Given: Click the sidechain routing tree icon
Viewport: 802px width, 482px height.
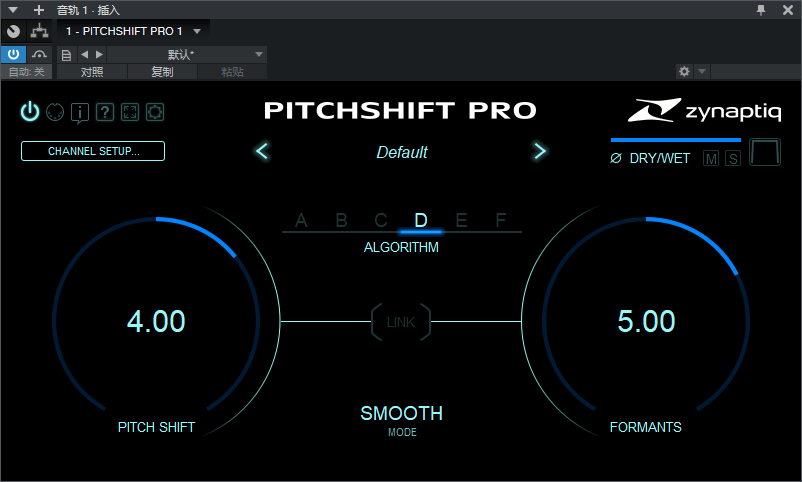Looking at the screenshot, I should (39, 31).
